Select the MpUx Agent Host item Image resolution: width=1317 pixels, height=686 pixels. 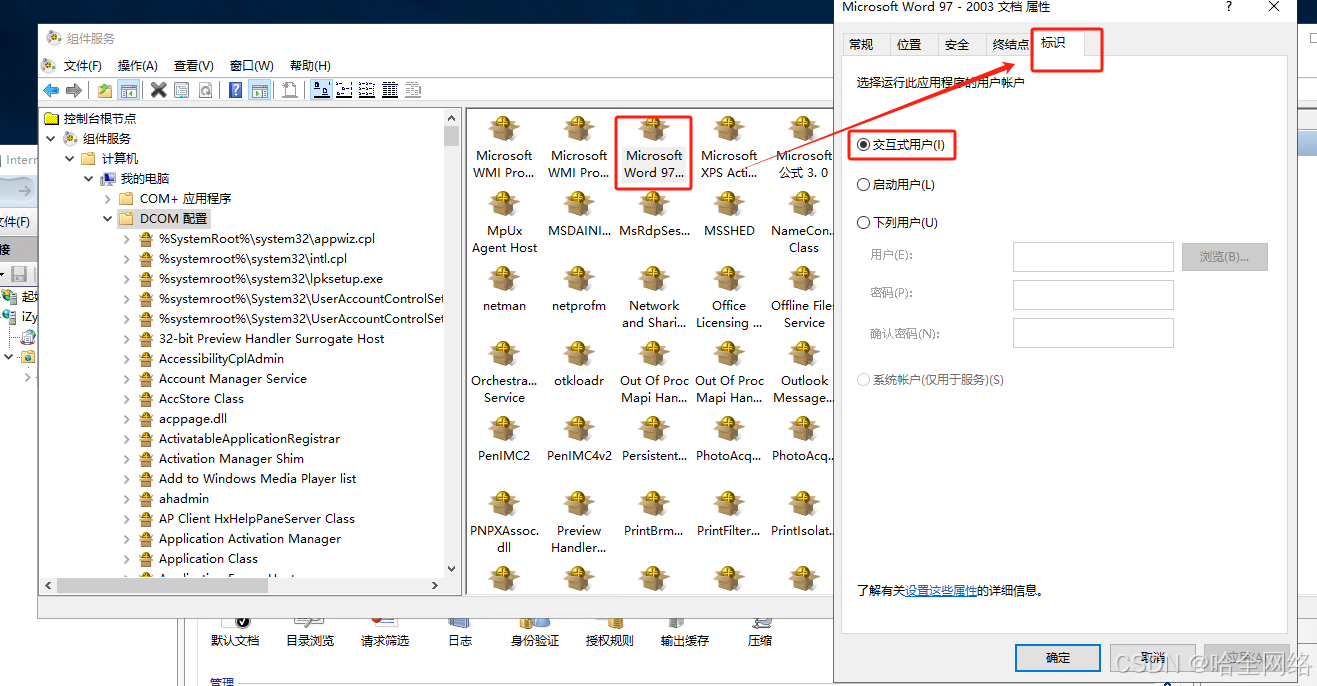pyautogui.click(x=504, y=223)
